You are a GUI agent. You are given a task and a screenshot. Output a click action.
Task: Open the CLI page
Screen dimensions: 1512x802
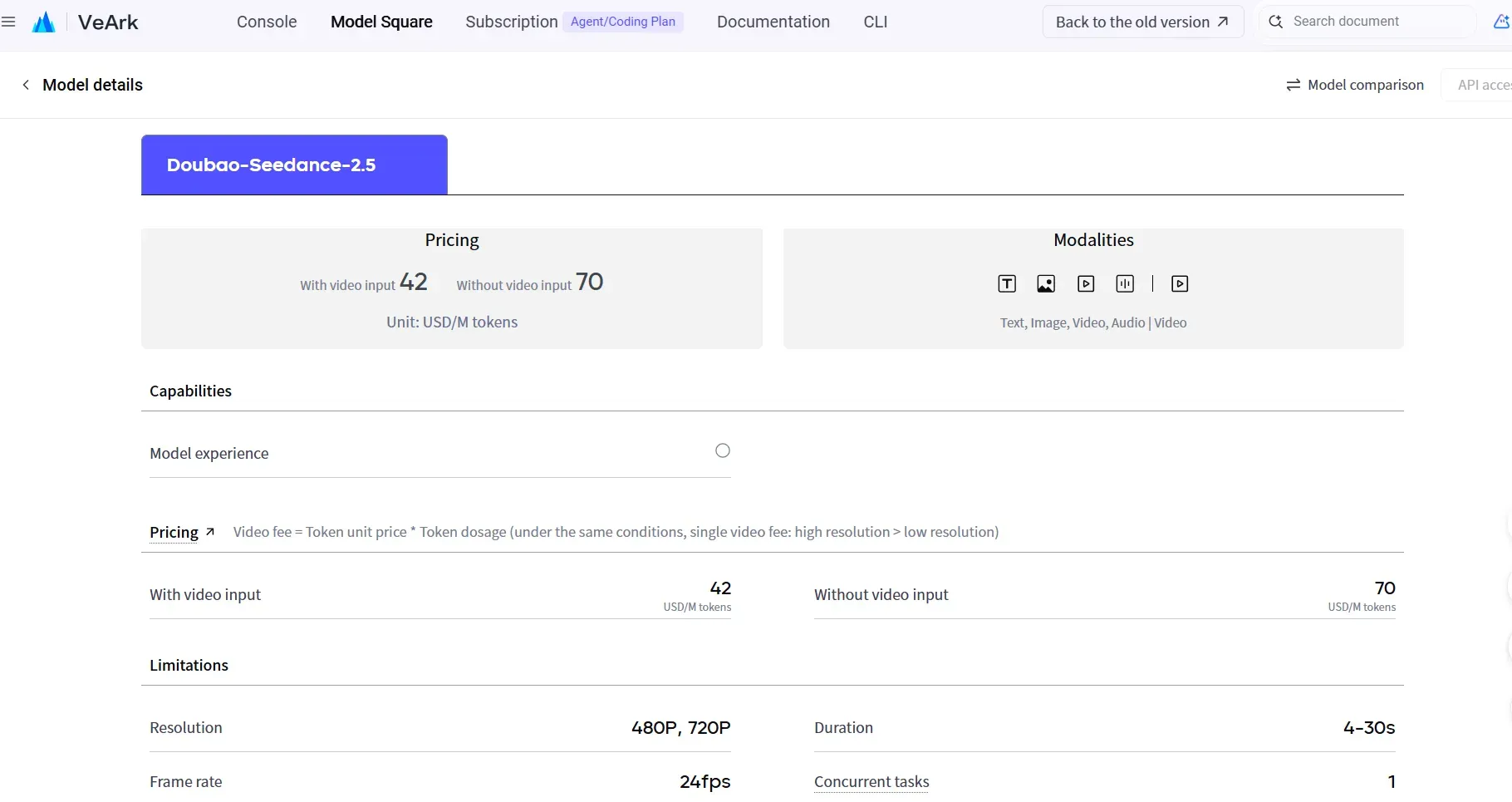[x=876, y=22]
